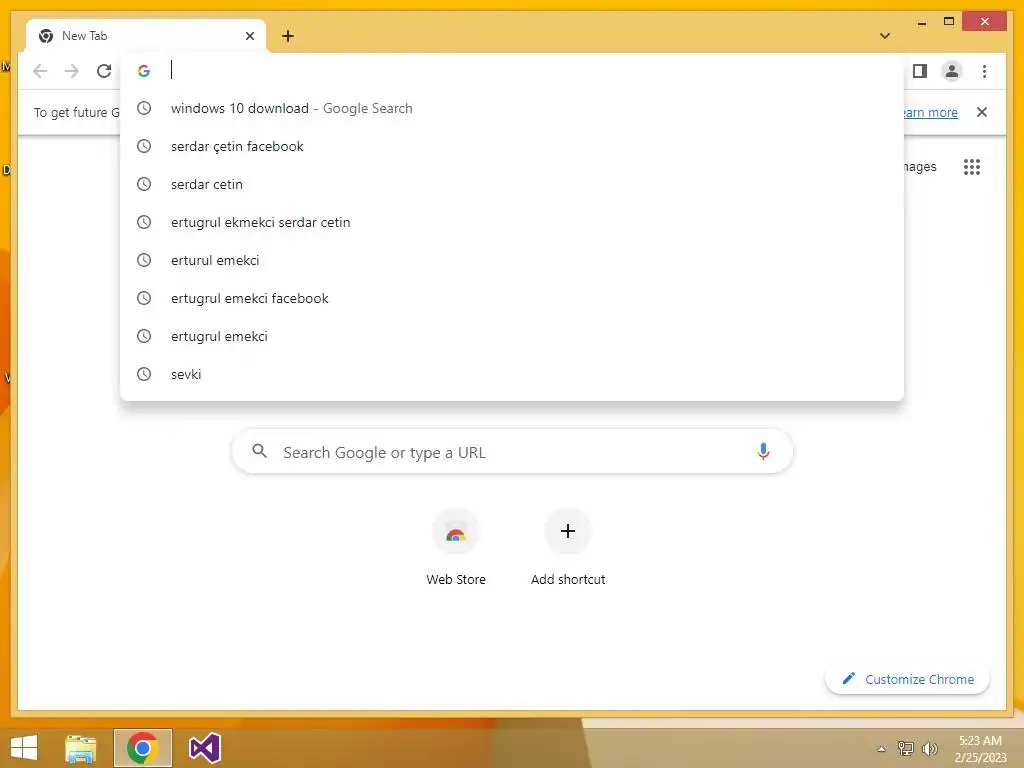Click the Google G icon in address bar

[144, 71]
